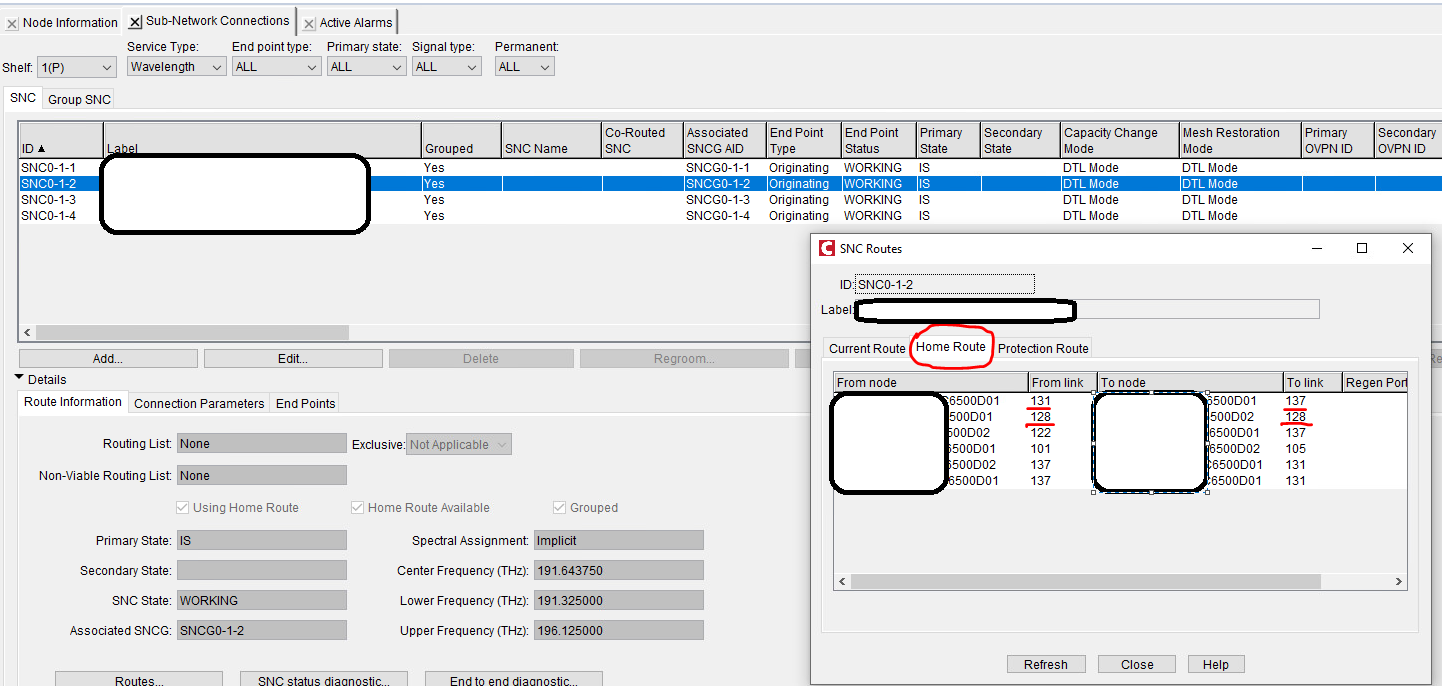Click the Routing List field
The height and width of the screenshot is (694, 1444).
pyautogui.click(x=262, y=444)
